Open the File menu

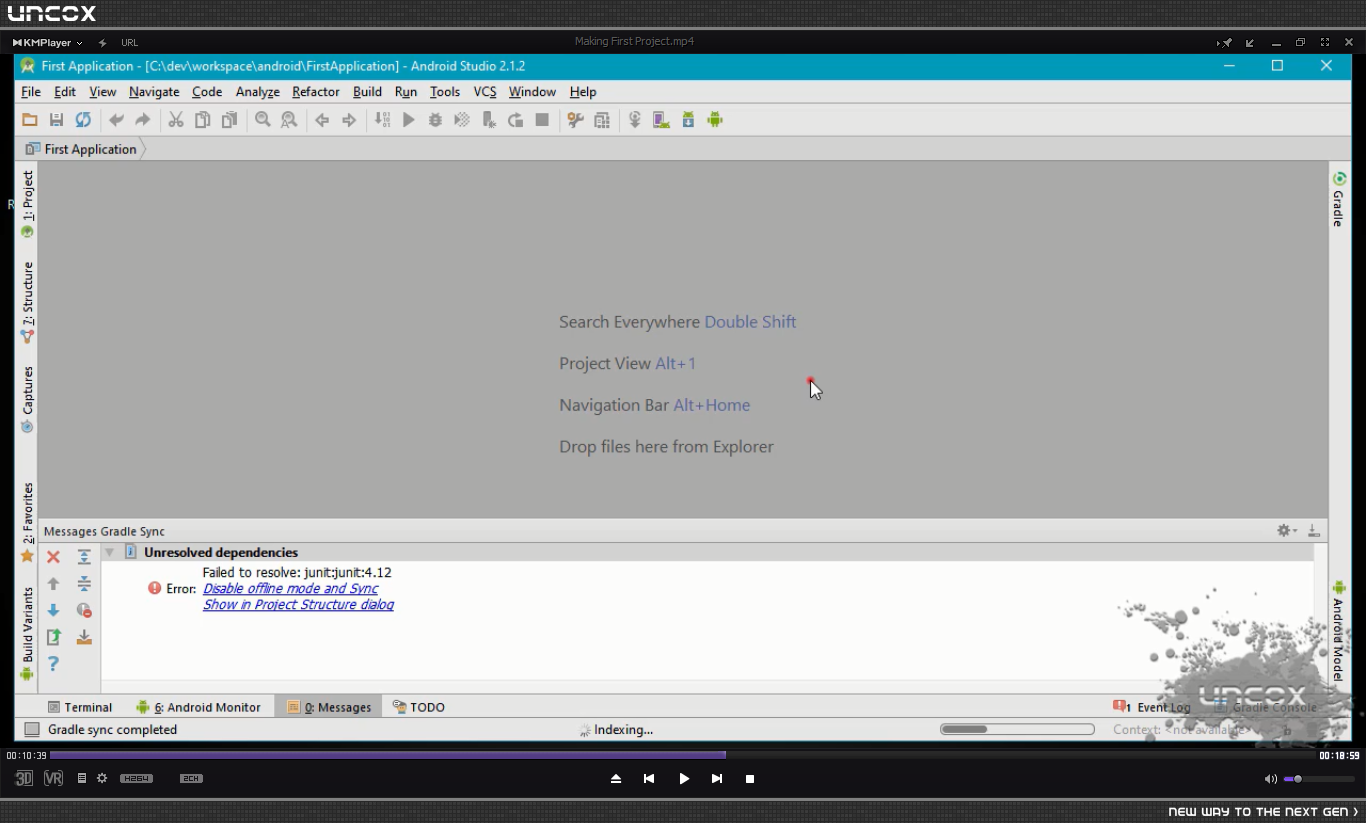coord(31,92)
